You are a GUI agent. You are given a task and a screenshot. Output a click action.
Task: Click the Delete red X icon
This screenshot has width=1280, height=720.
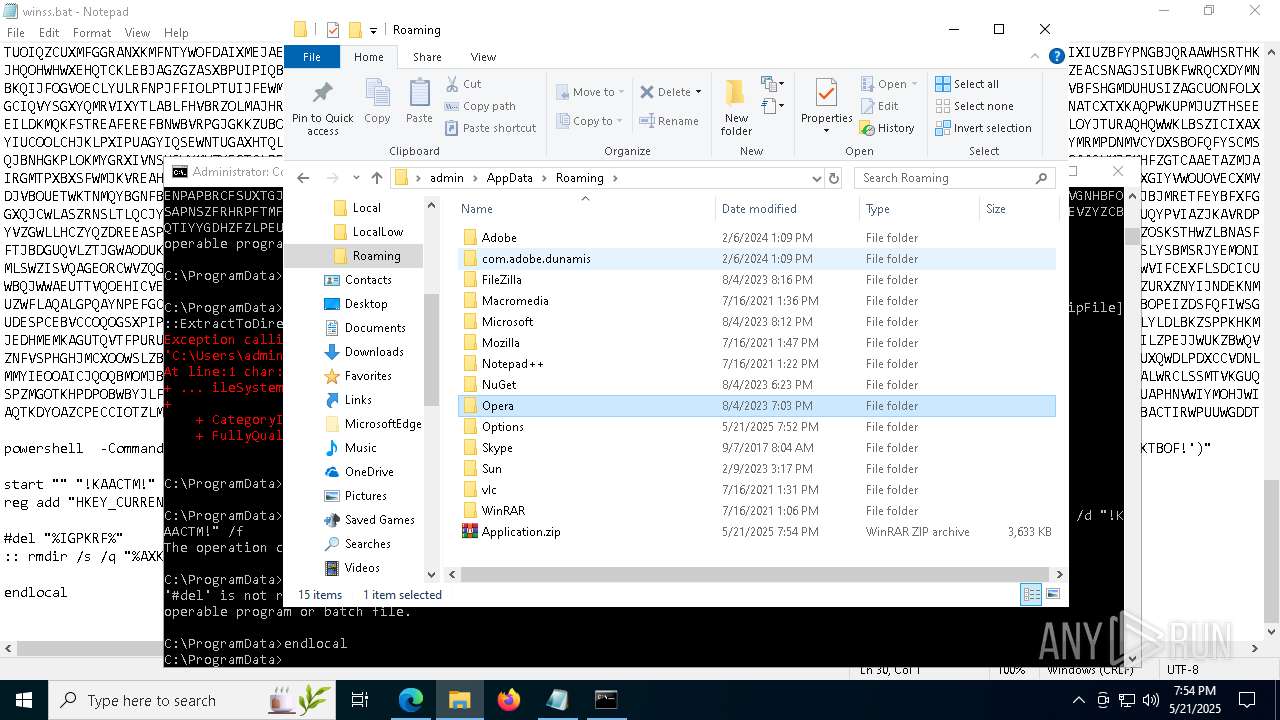647,92
